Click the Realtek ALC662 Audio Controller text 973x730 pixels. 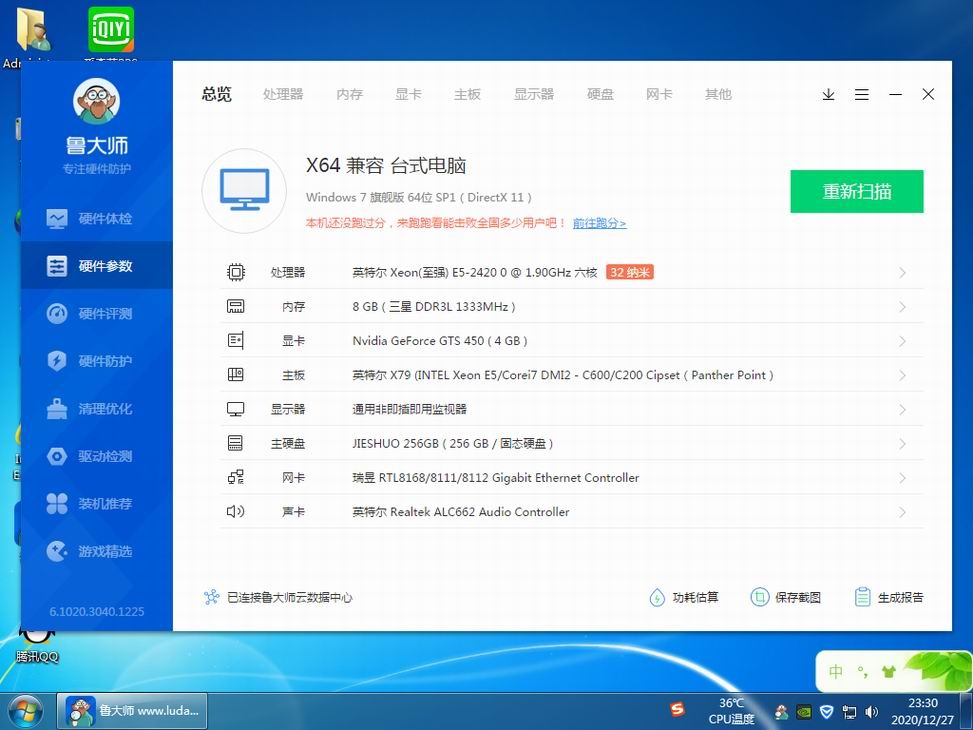click(460, 511)
